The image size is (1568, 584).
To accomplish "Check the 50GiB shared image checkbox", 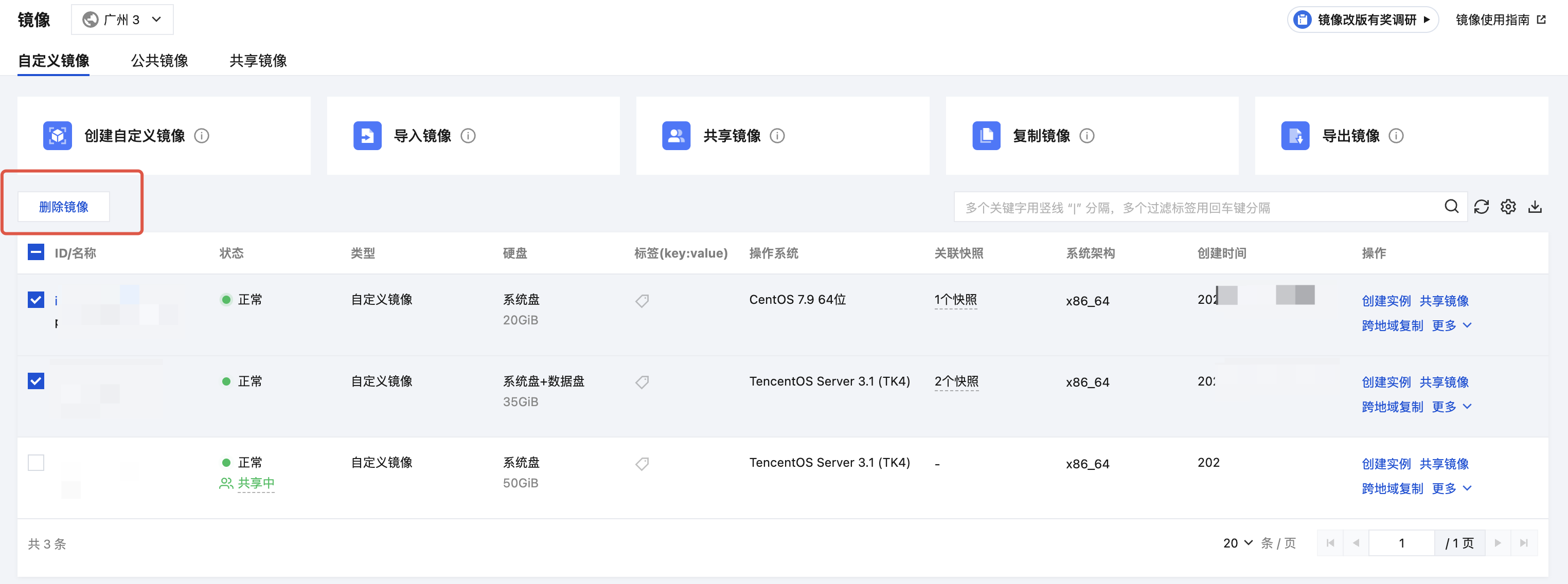I will (x=36, y=462).
